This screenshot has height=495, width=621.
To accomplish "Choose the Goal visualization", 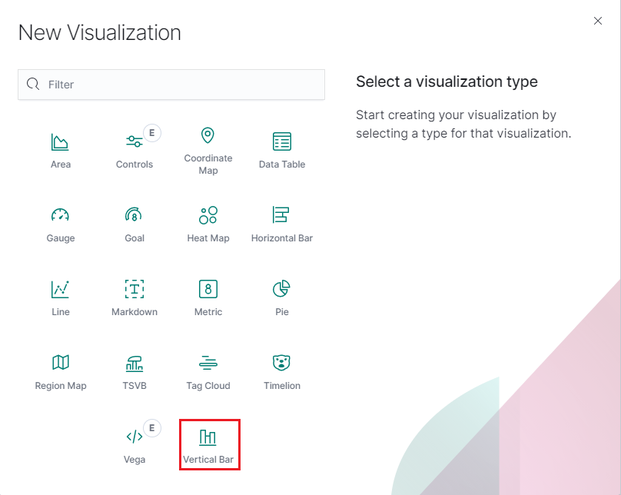I will [x=134, y=222].
